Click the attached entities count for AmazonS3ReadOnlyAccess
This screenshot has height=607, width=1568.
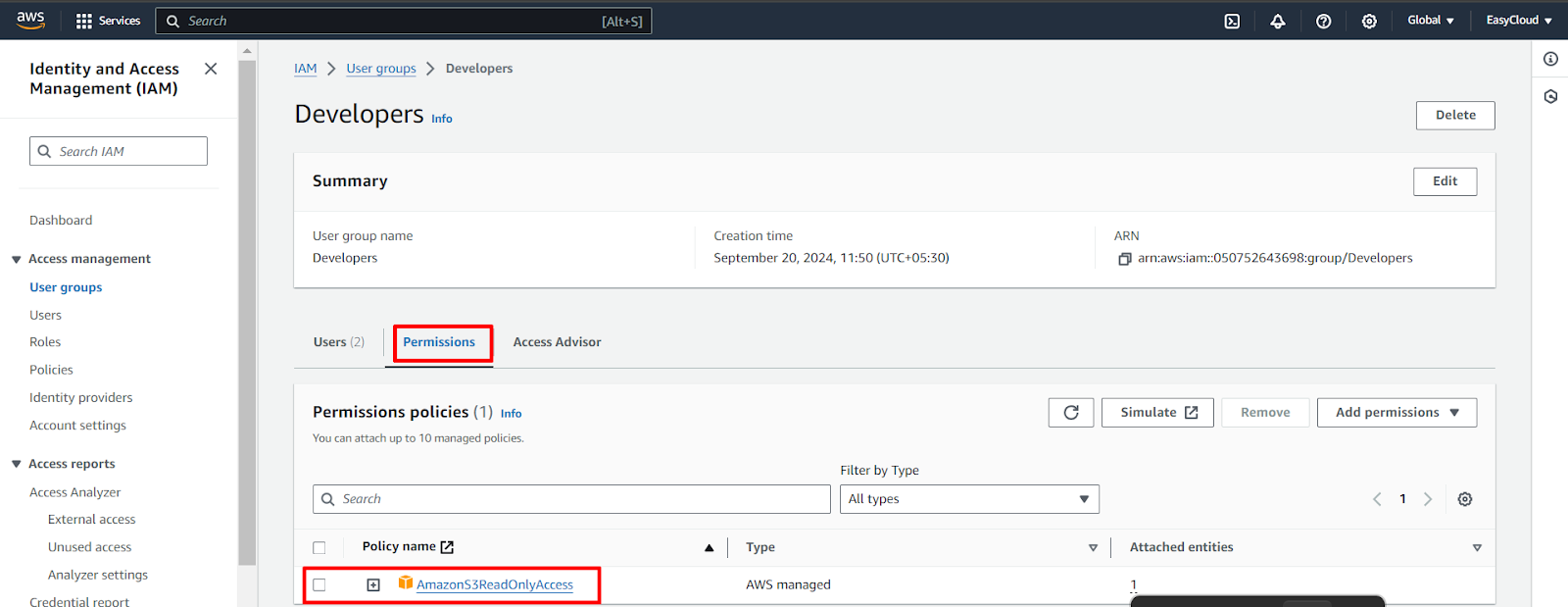(x=1134, y=585)
